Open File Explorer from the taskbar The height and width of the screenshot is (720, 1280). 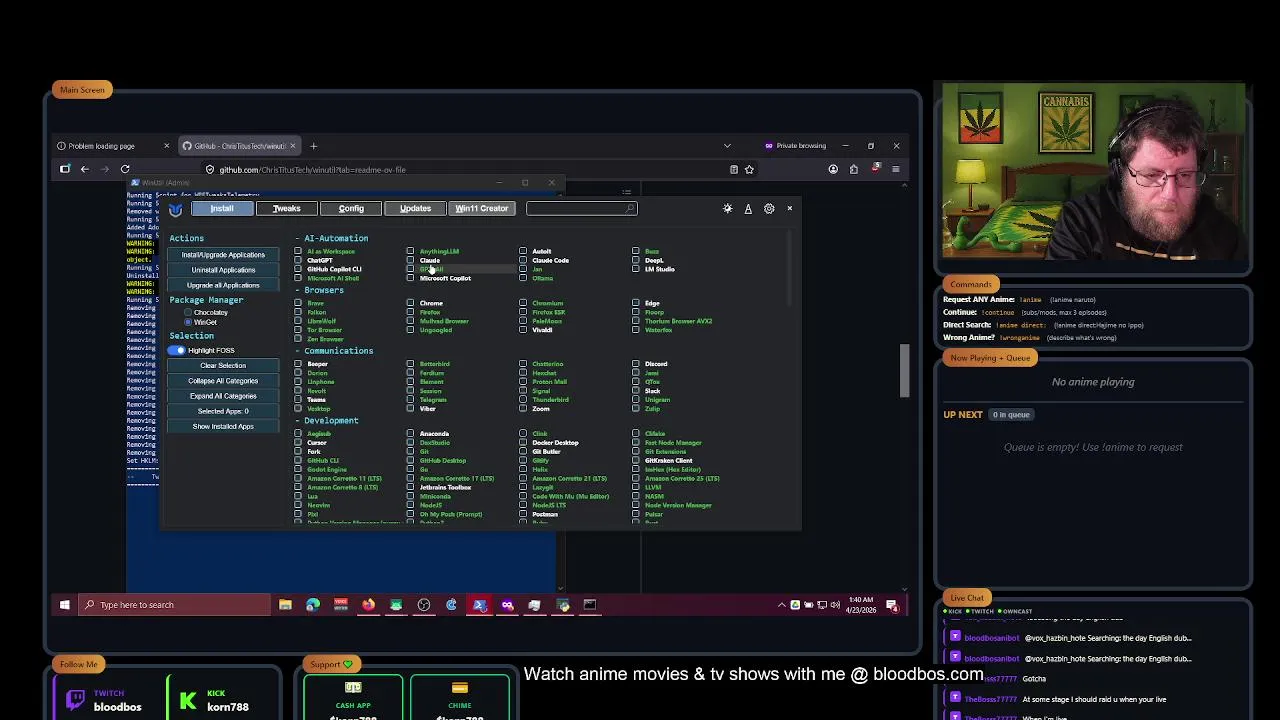click(285, 604)
